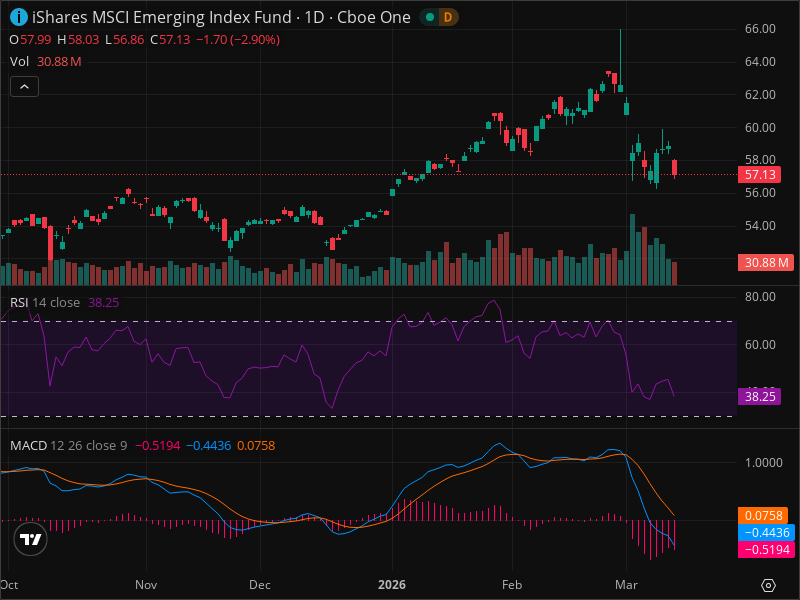Click the 58.00 price scale label

[x=760, y=160]
